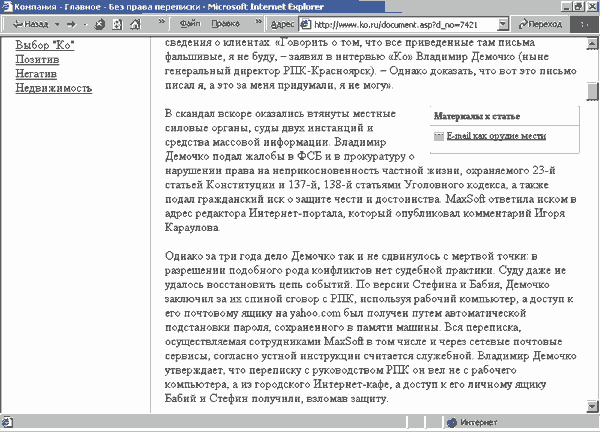Follow the Выбор "Ко" sidebar link
The width and height of the screenshot is (600, 432).
47,46
